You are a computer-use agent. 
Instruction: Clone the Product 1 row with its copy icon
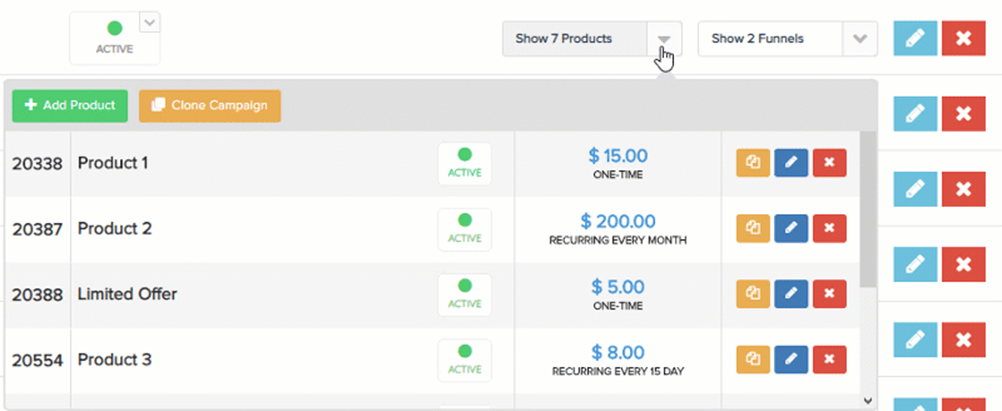click(753, 163)
